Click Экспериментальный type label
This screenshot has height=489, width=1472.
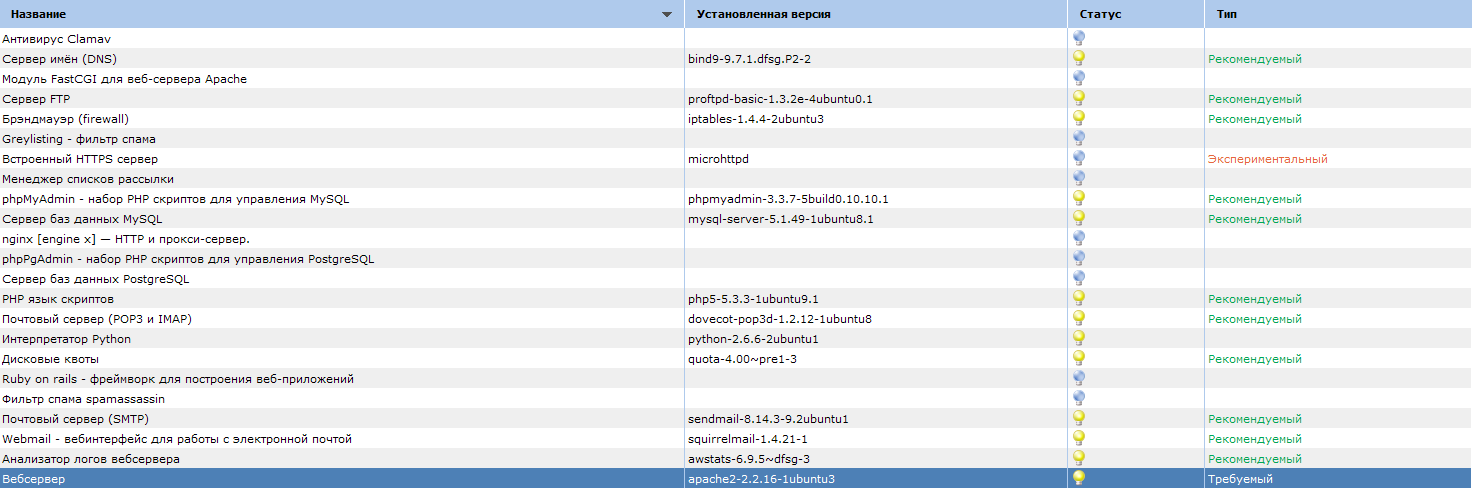coord(1267,159)
